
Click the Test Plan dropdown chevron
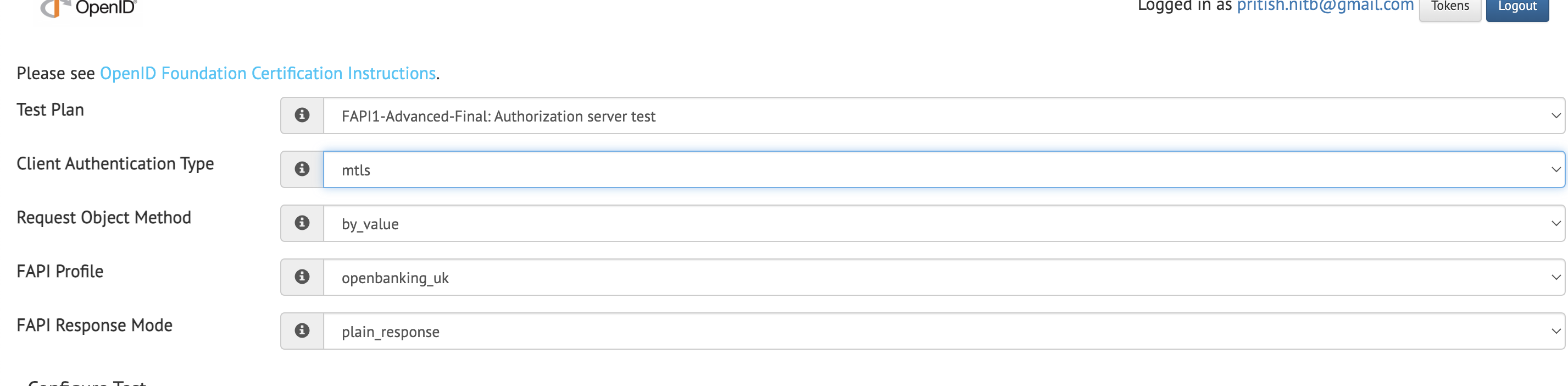coord(1556,115)
